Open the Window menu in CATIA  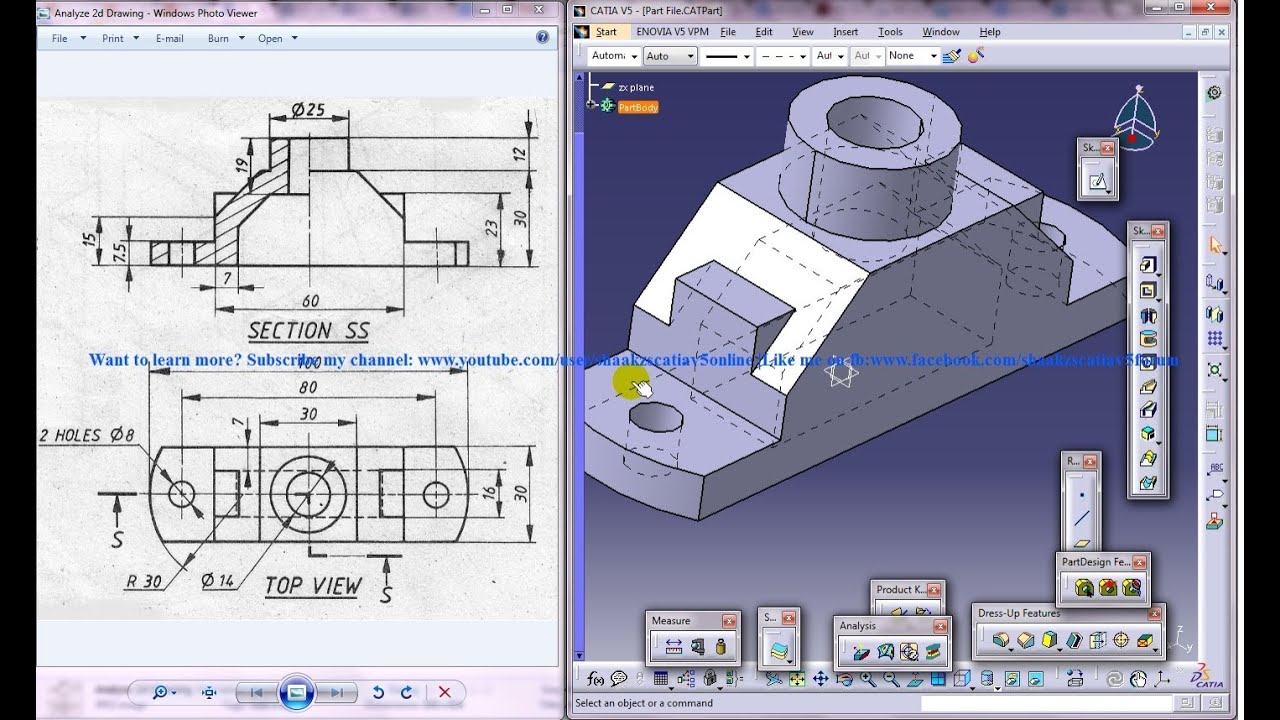[x=941, y=32]
